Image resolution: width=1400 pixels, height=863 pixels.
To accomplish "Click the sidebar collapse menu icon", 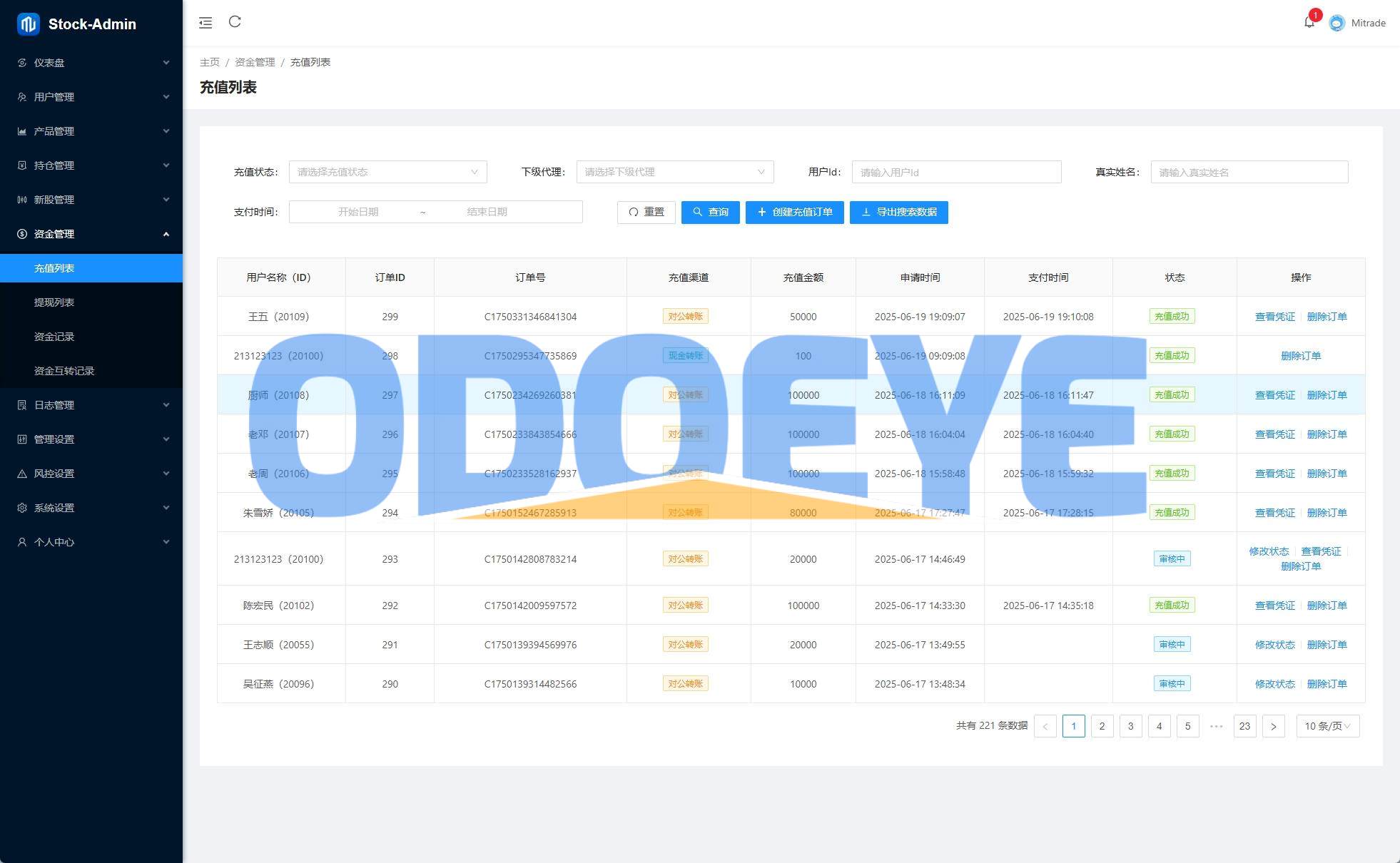I will coord(206,23).
